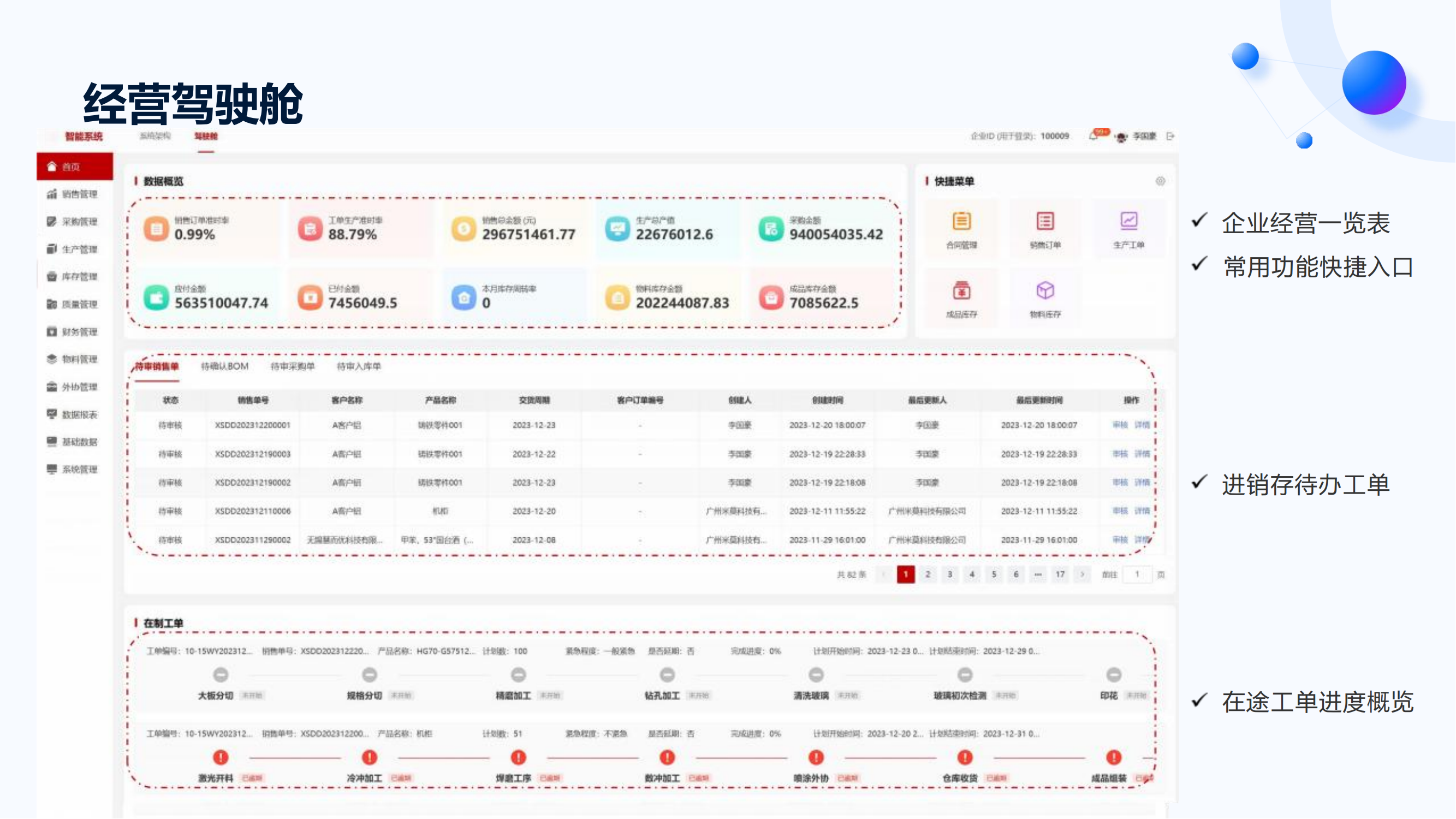Click the 生产总产值 card icon
This screenshot has height=819, width=1456.
coord(617,229)
